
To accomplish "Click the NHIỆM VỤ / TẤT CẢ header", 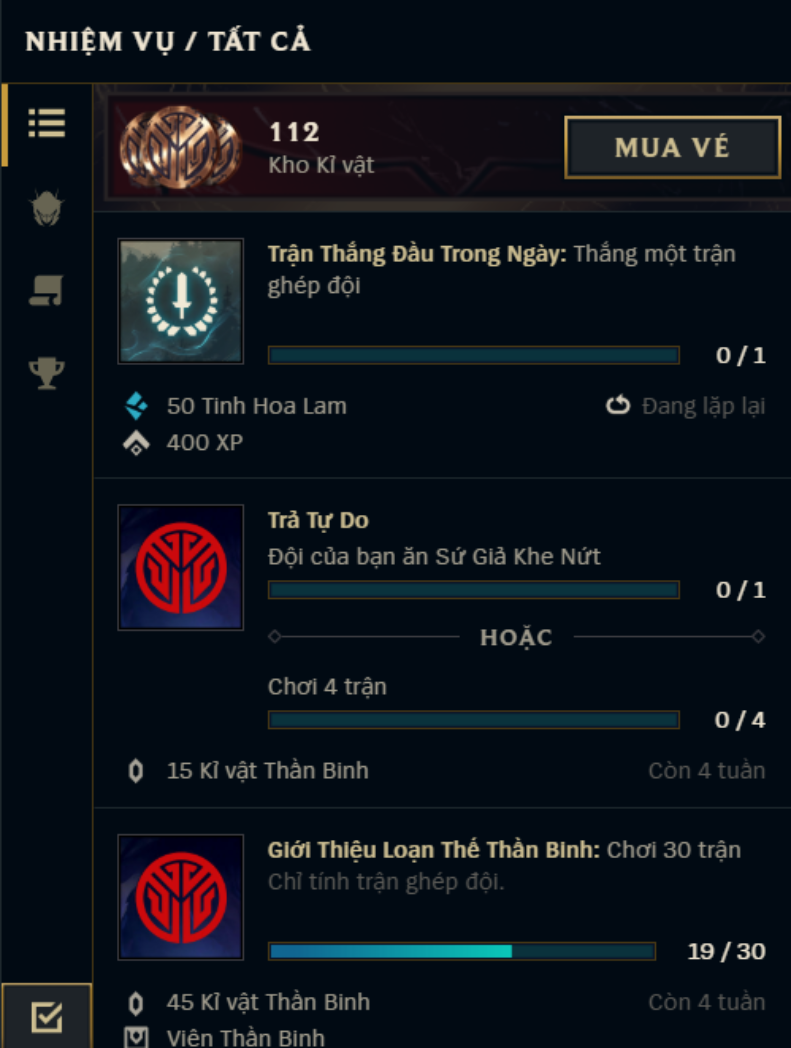I will [x=168, y=42].
